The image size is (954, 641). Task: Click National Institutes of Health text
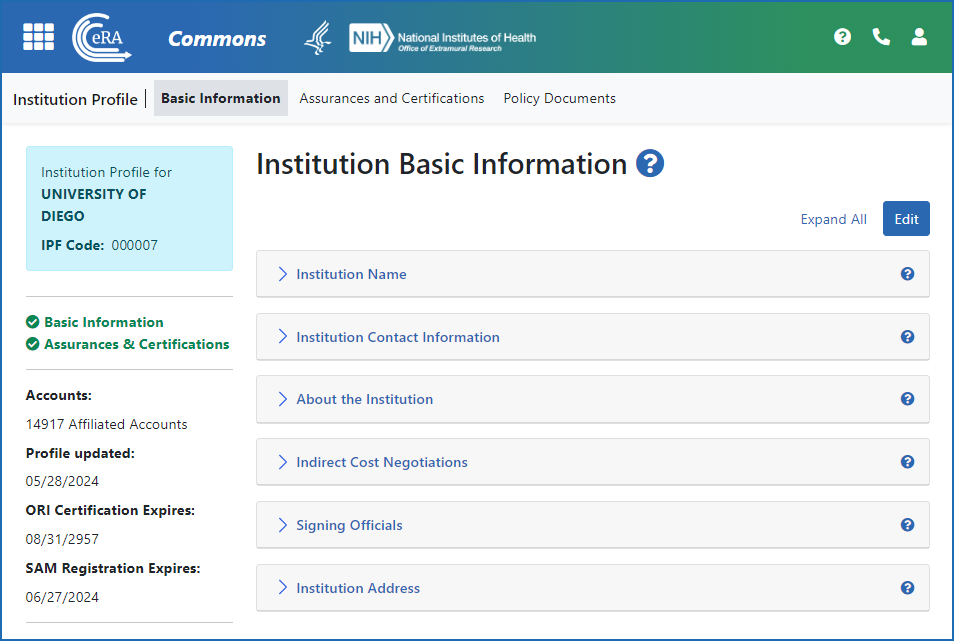click(x=467, y=37)
